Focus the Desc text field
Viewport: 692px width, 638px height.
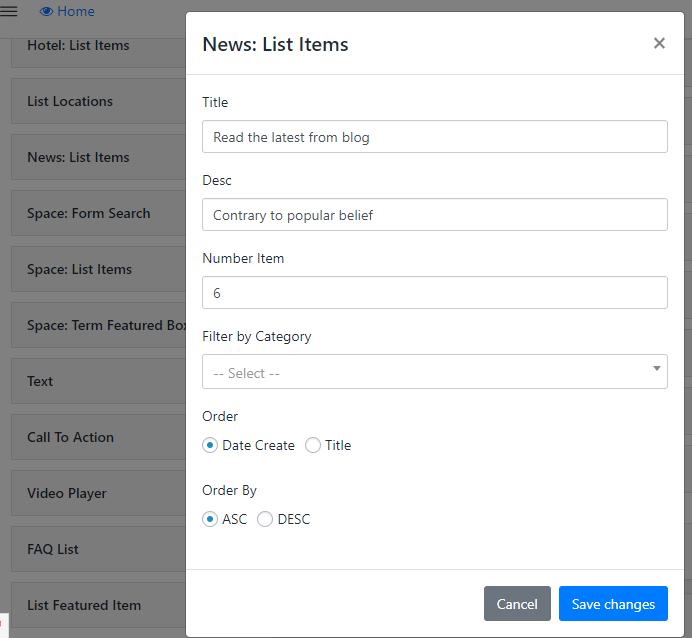click(x=434, y=214)
